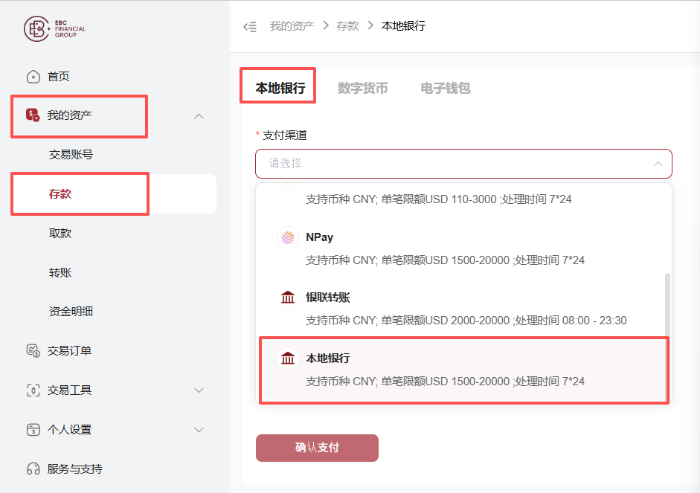Collapse the 我的资产 menu chevron
The image size is (700, 493).
click(199, 116)
